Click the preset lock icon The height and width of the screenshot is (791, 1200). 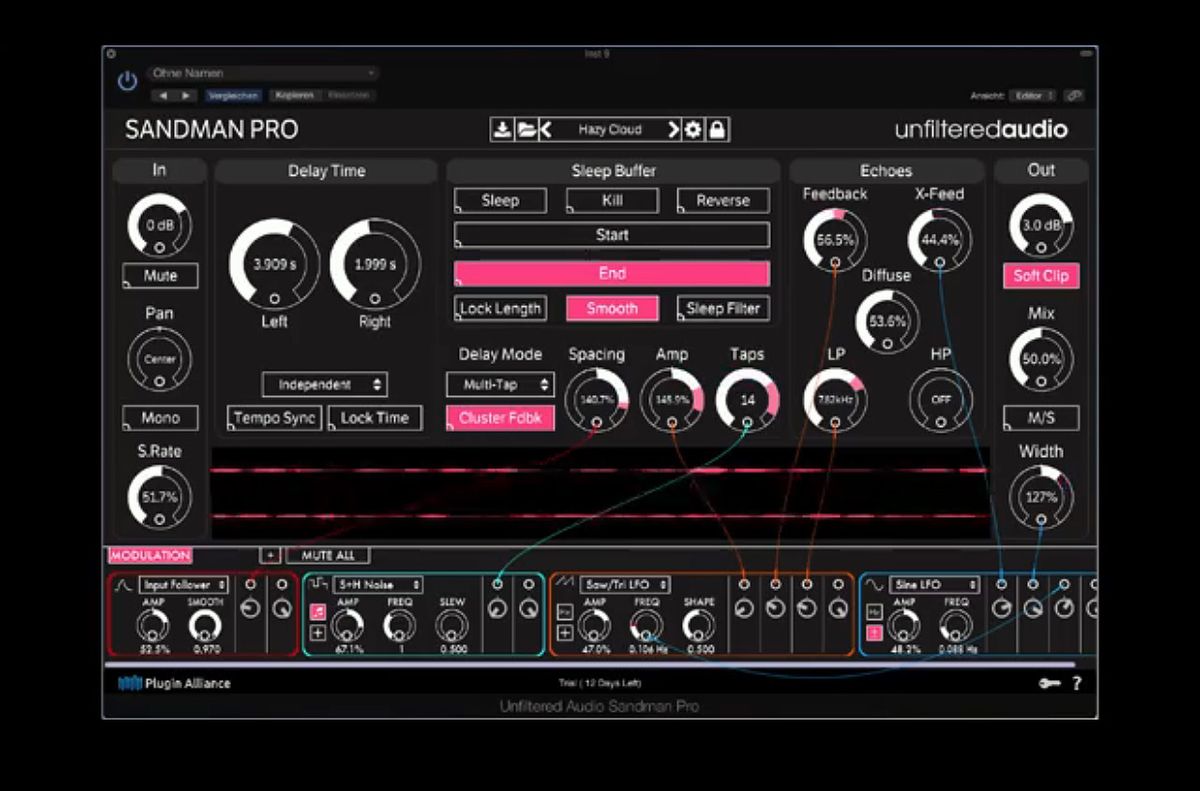[x=717, y=130]
